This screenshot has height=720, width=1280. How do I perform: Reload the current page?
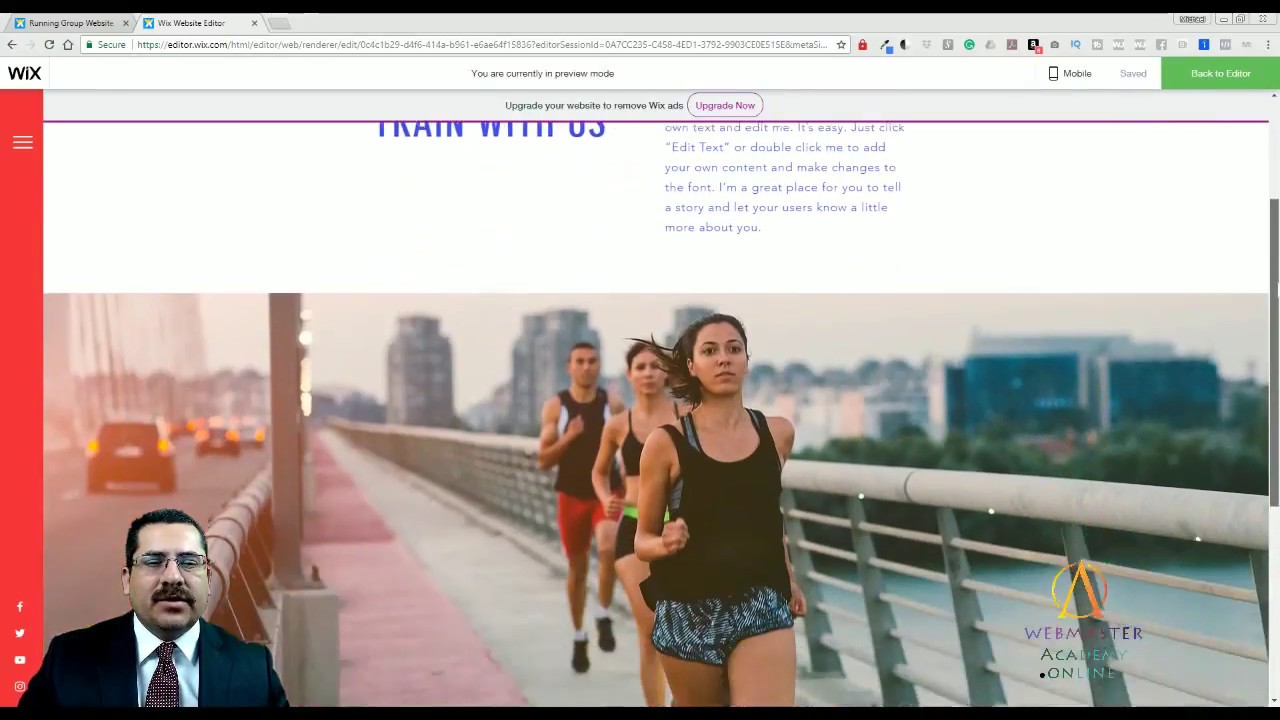pos(49,45)
